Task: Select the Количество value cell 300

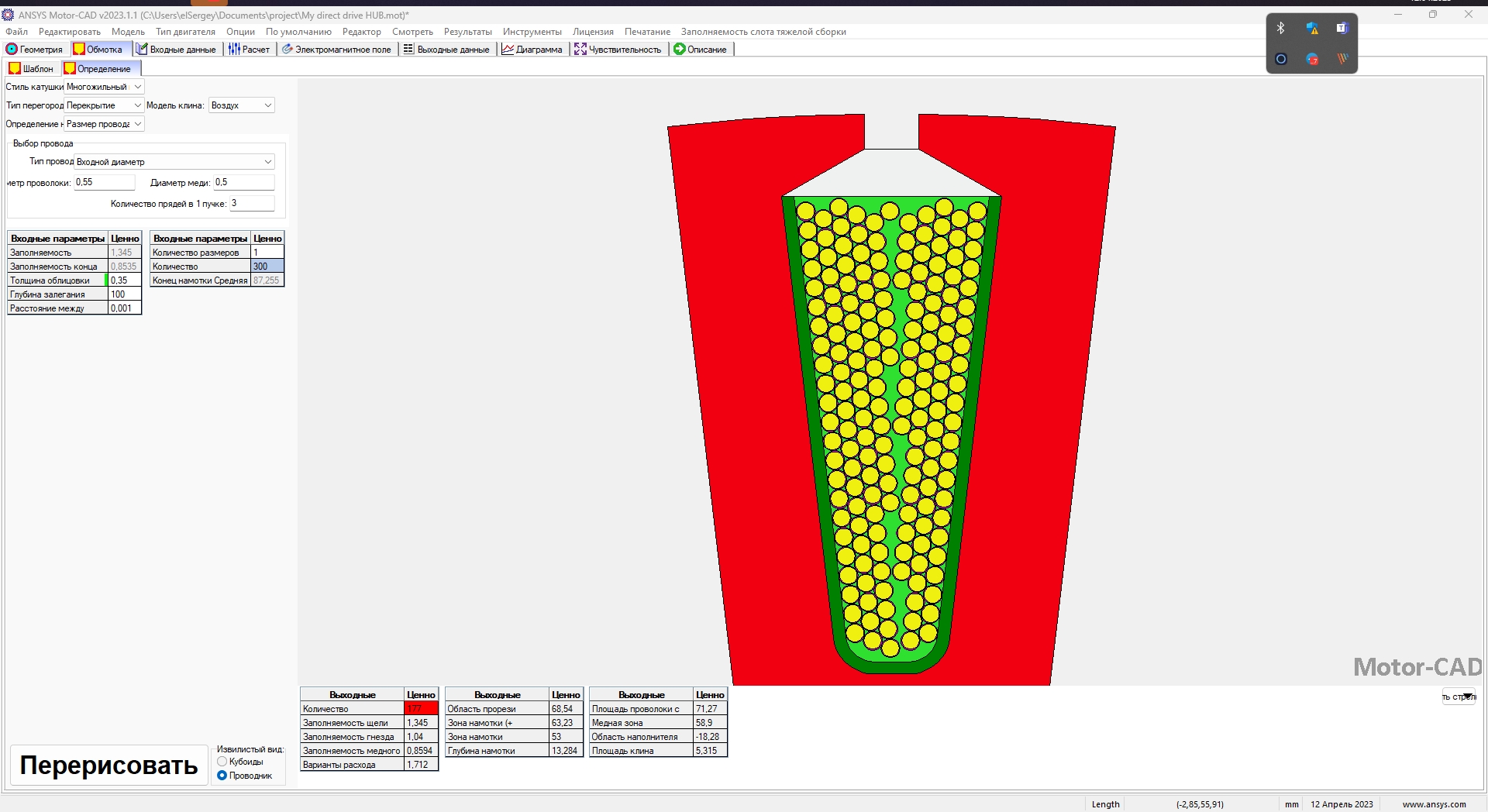Action: [x=267, y=267]
